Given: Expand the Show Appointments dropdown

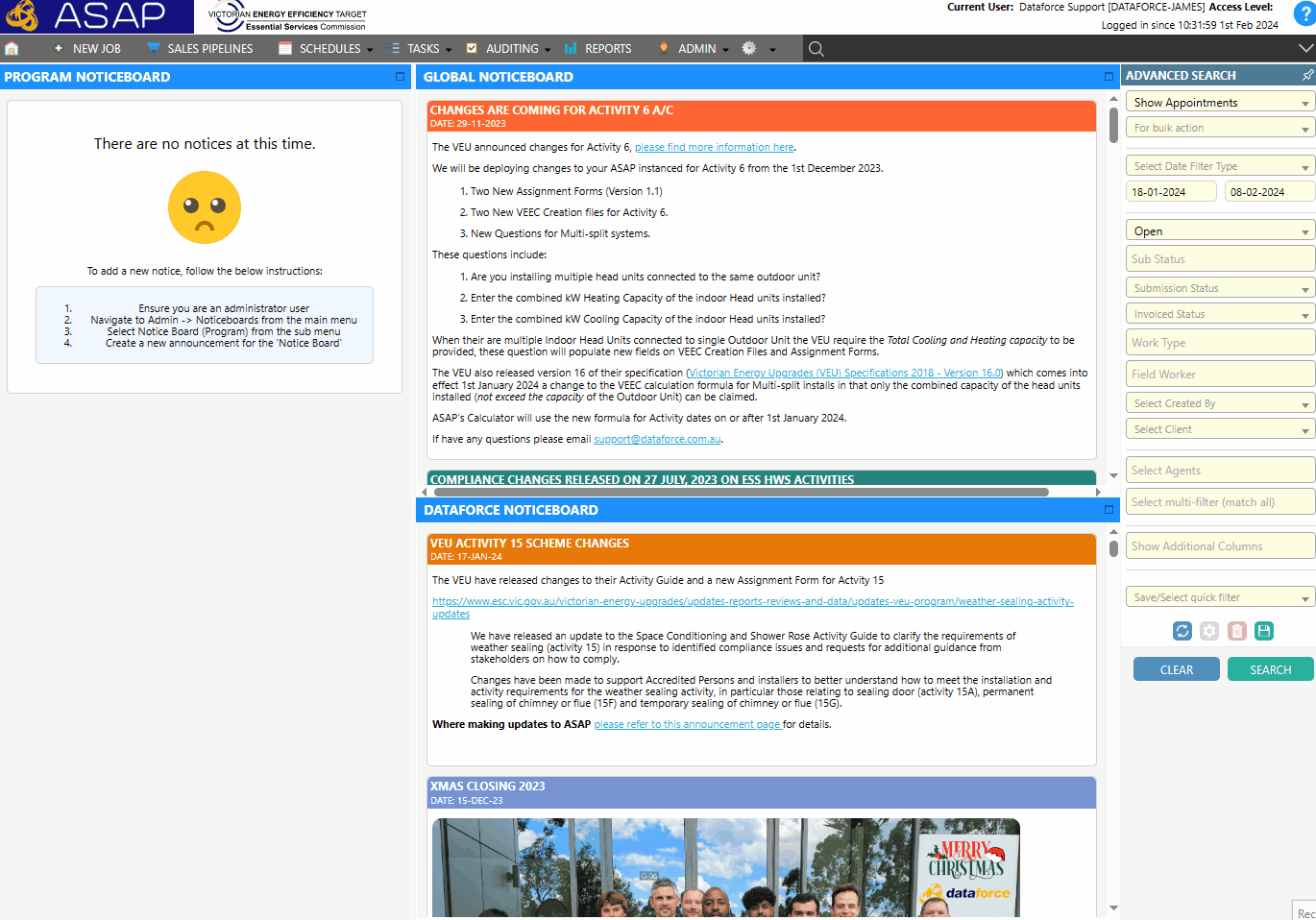Looking at the screenshot, I should point(1219,103).
